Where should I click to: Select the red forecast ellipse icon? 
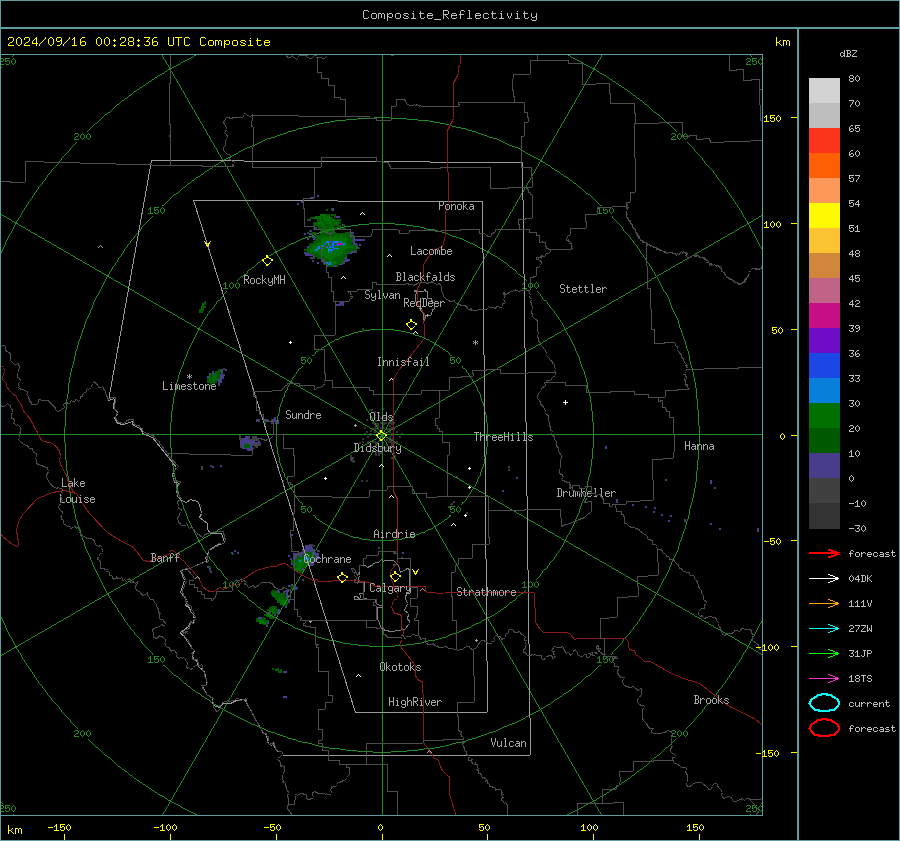pos(824,728)
